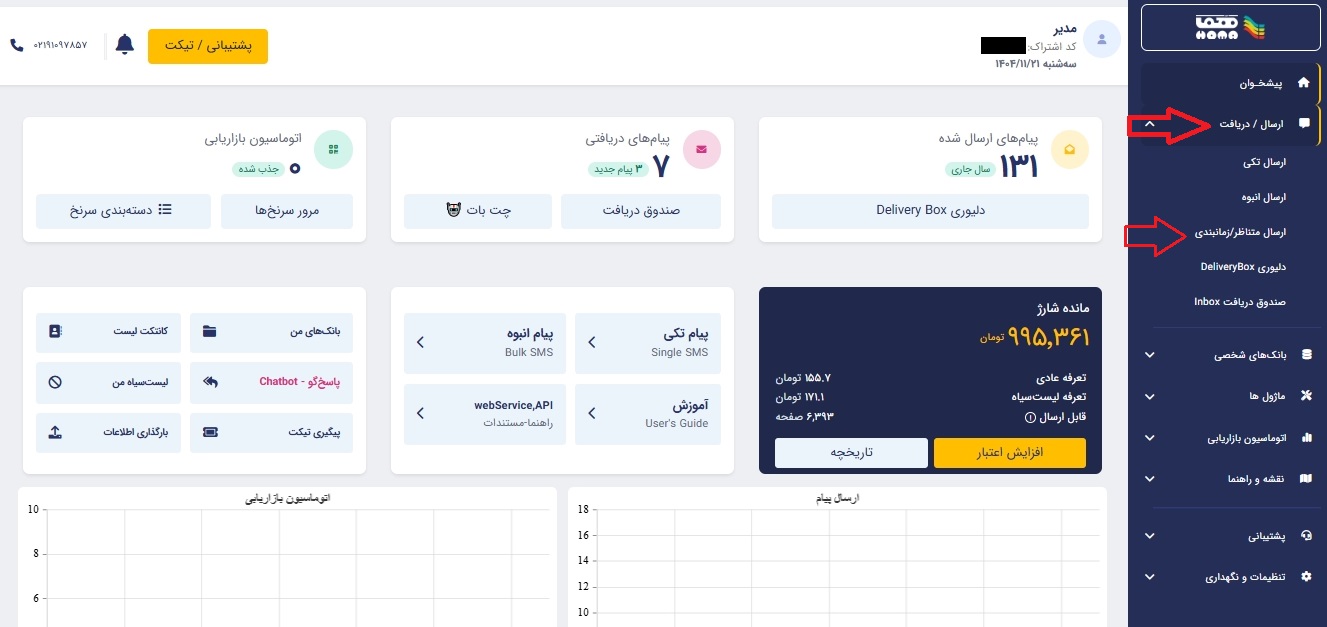Click the افزایش اعتبار yellow button
This screenshot has width=1327, height=627.
pos(1010,453)
